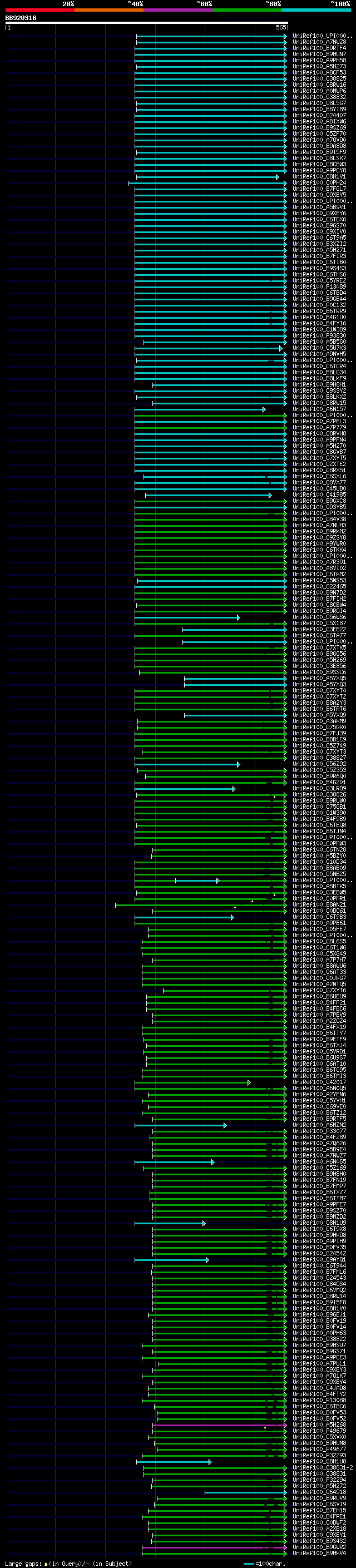Click label UniRef100_A8CF53
This screenshot has width=356, height=1568.
tap(319, 72)
